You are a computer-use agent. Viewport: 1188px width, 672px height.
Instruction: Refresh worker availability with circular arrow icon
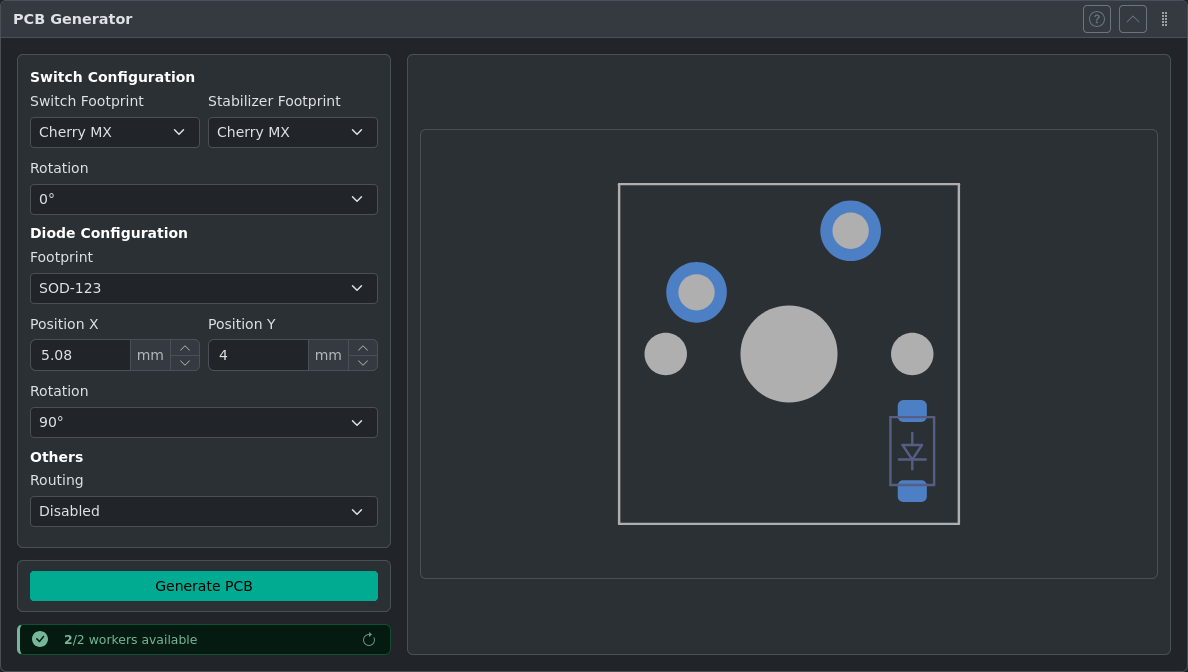(x=369, y=639)
